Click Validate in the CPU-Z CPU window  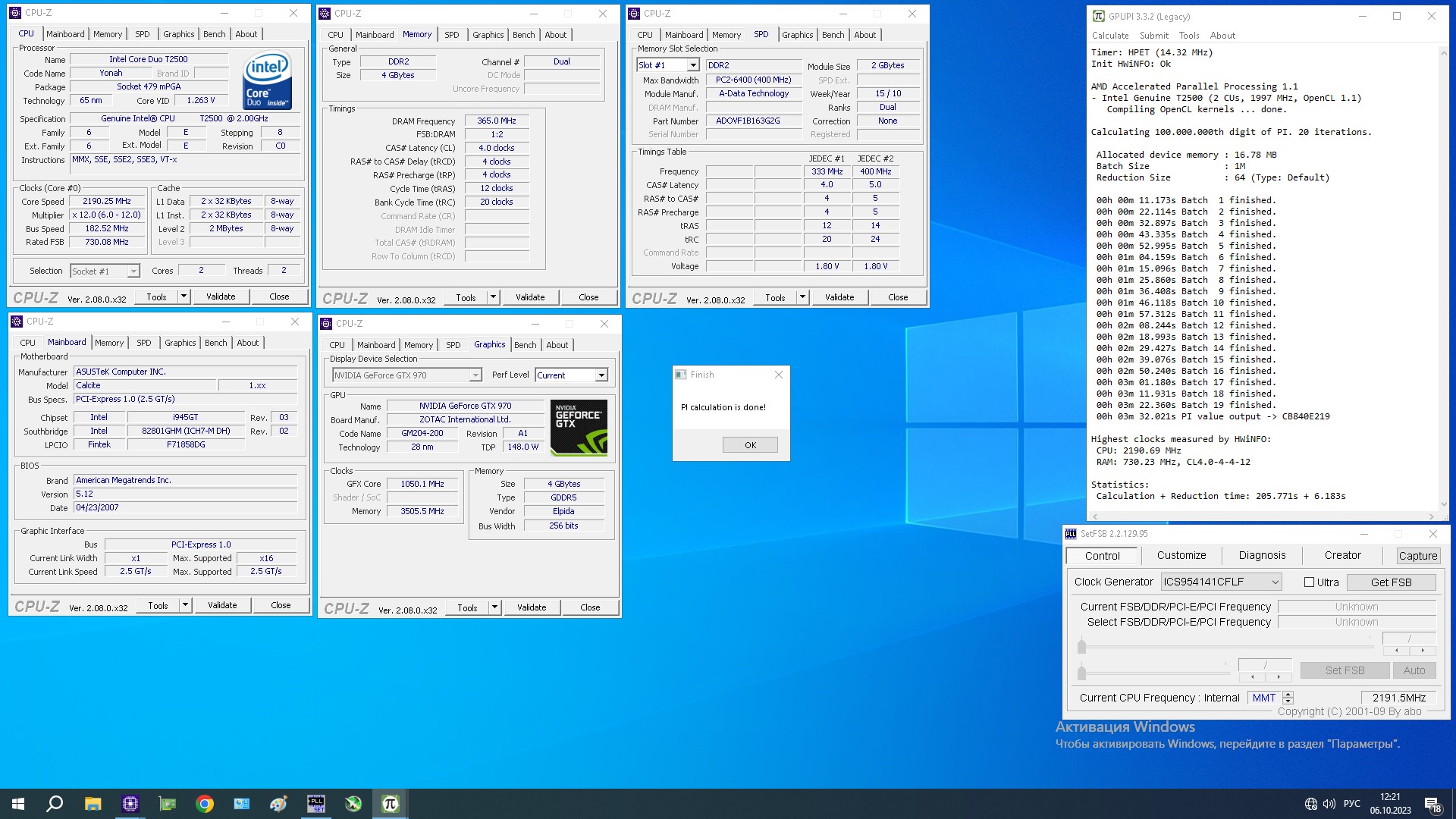(x=221, y=297)
